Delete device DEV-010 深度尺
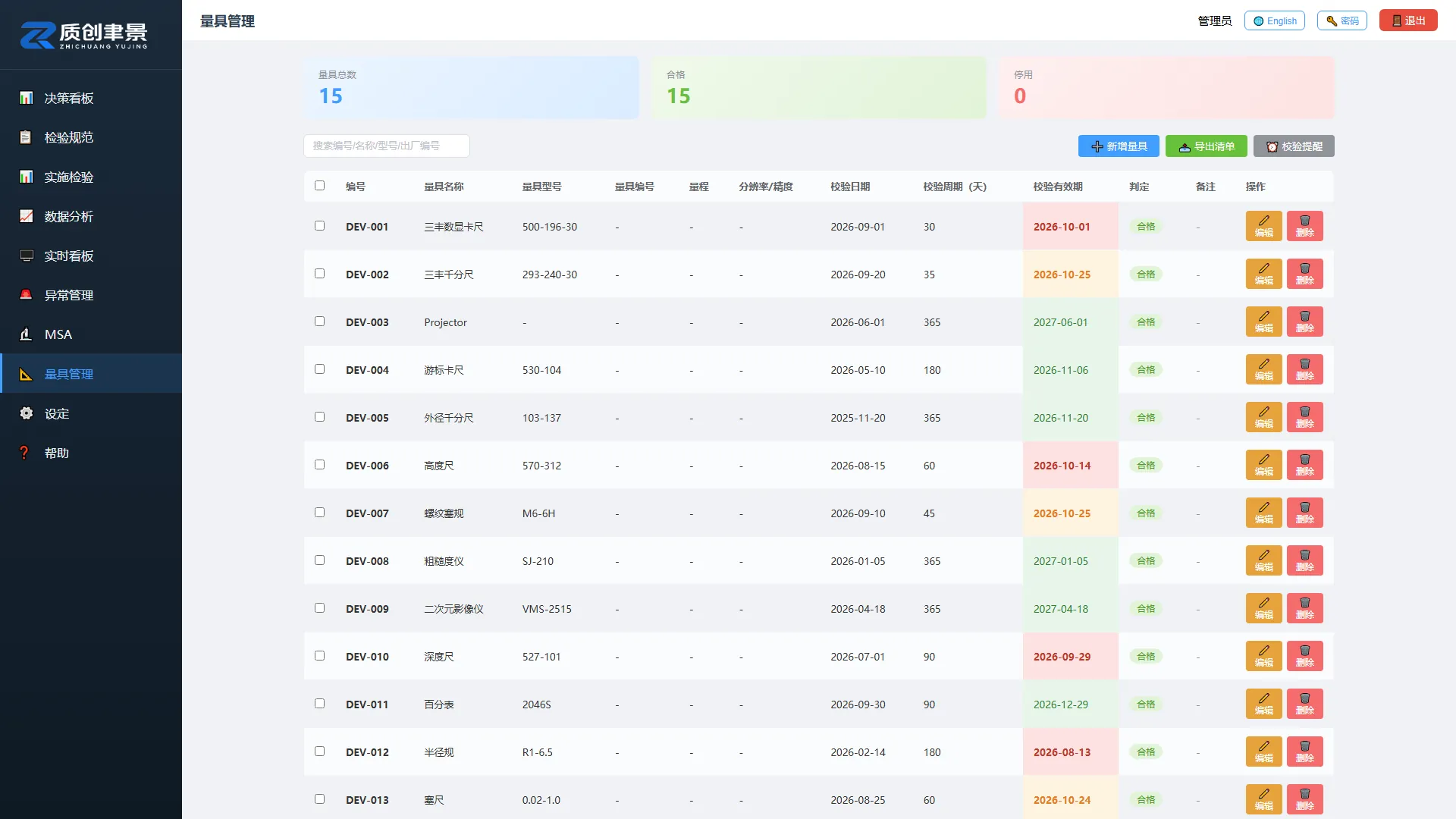The image size is (1456, 819). (x=1304, y=656)
